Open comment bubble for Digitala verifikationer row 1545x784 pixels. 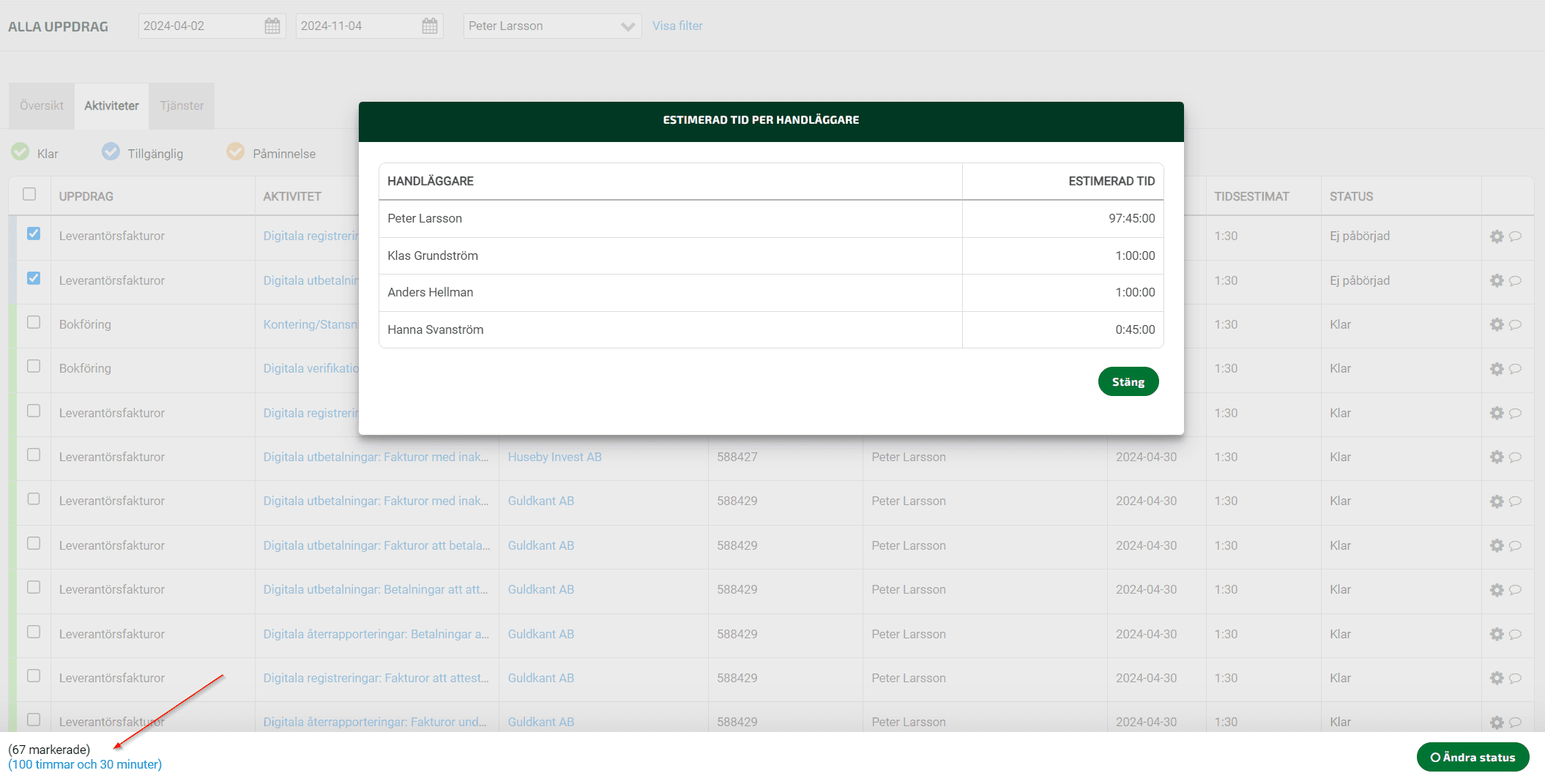point(1516,369)
